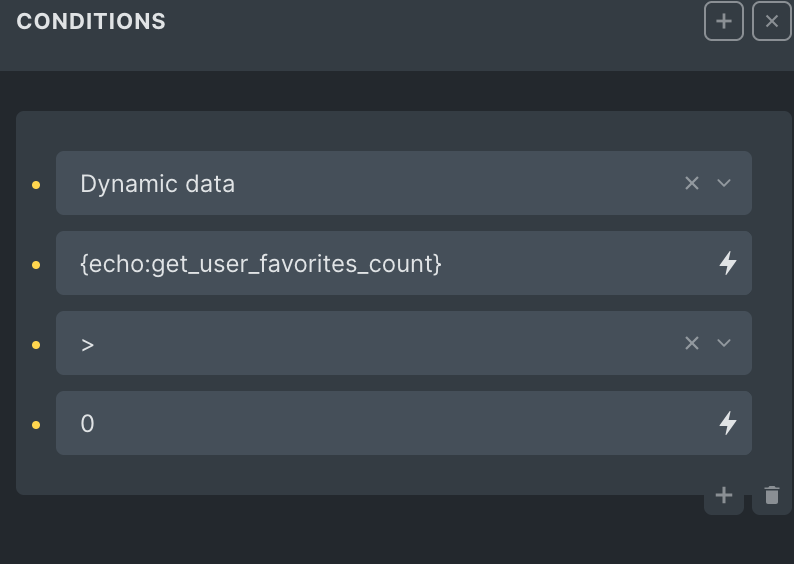Screen dimensions: 794x564
Task: Open dynamic data picker for value 0 field
Action: pos(728,423)
